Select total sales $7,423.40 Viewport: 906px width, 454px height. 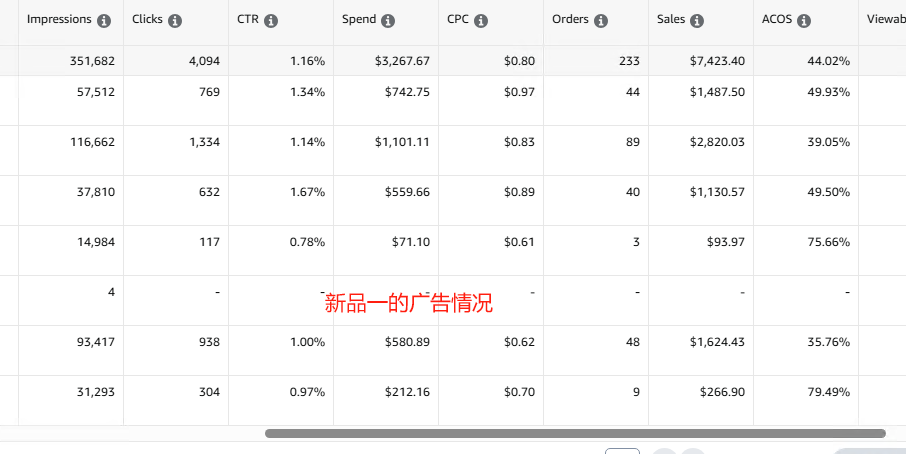click(717, 61)
